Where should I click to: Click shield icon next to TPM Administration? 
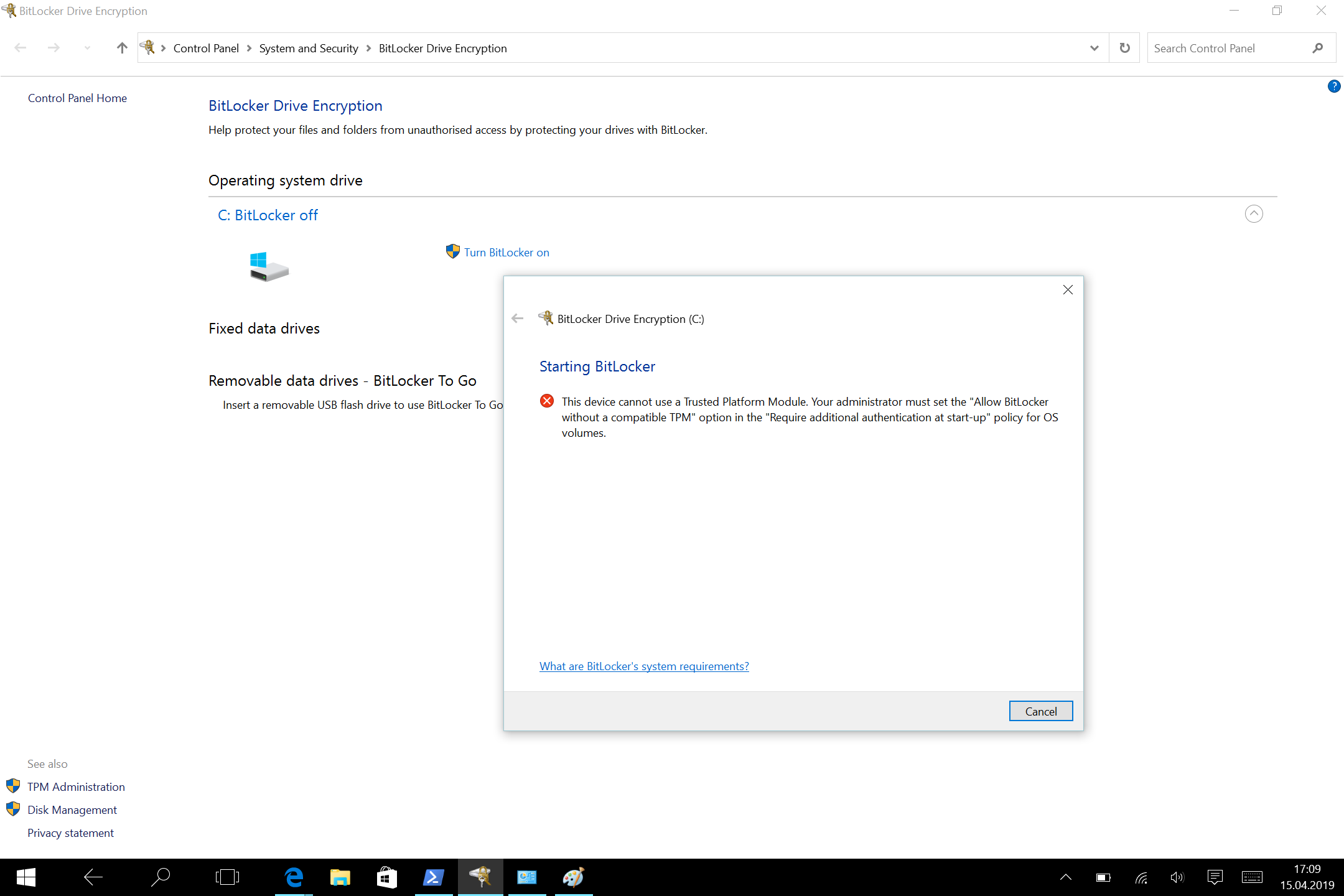coord(13,786)
